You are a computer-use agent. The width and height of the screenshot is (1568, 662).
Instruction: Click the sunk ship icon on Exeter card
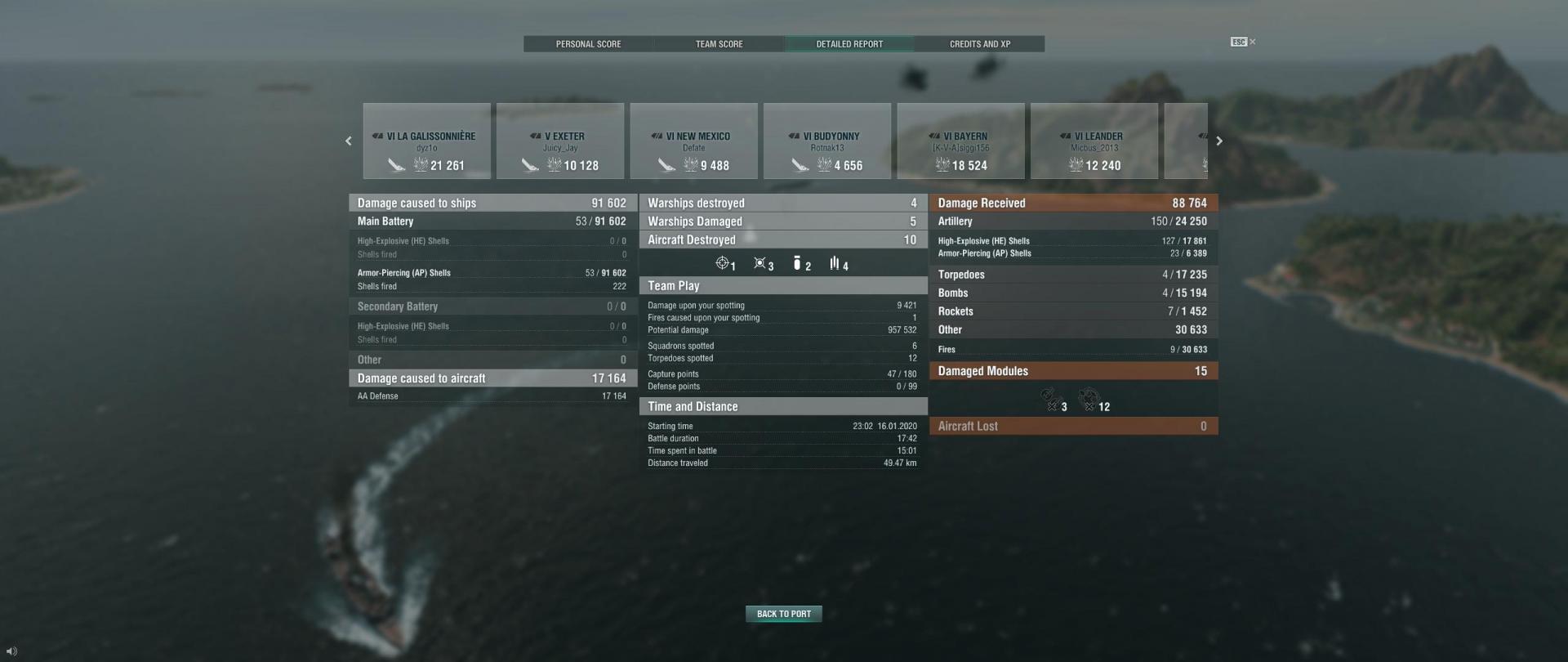(531, 165)
